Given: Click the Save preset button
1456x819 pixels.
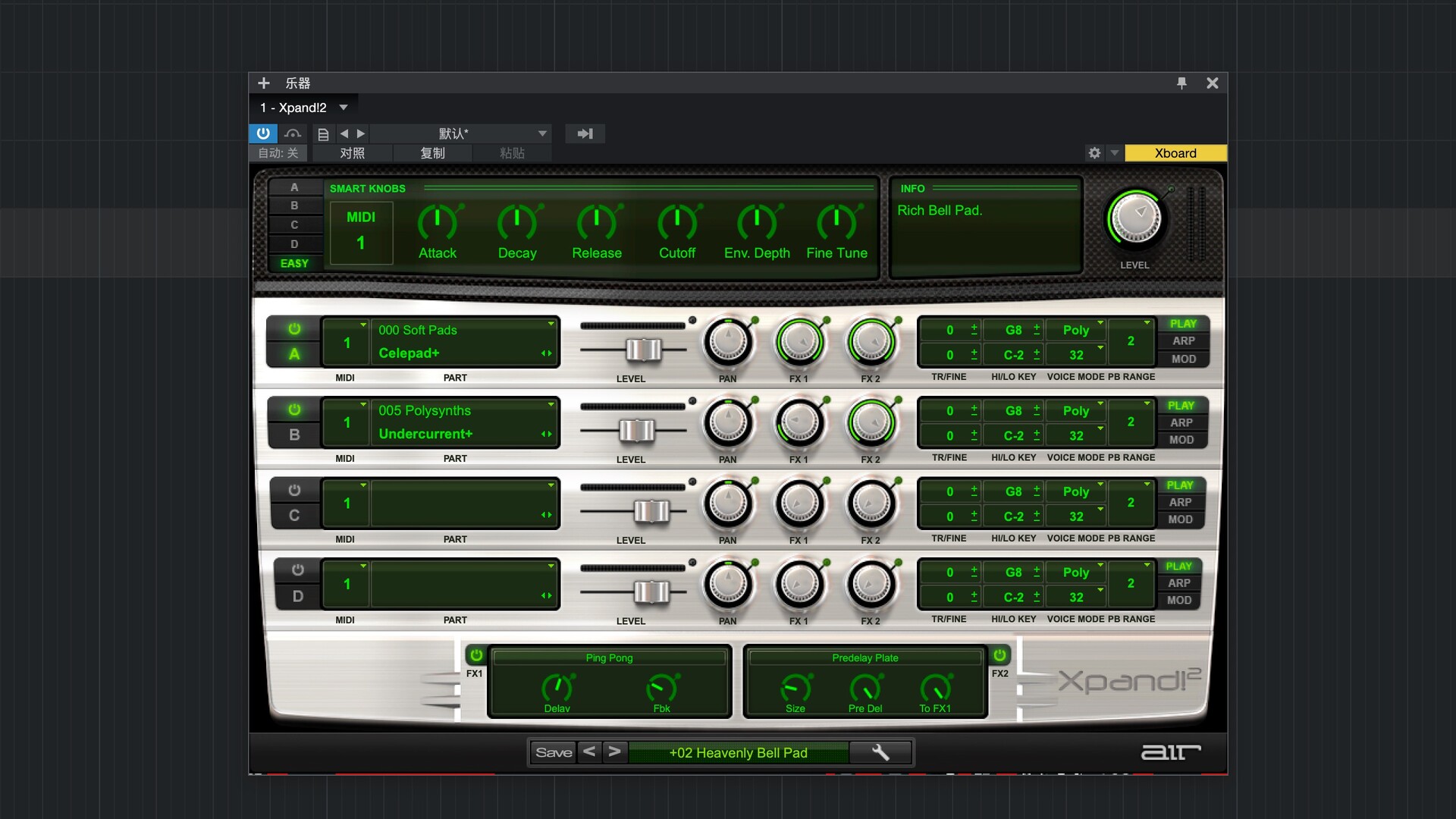Looking at the screenshot, I should 554,752.
